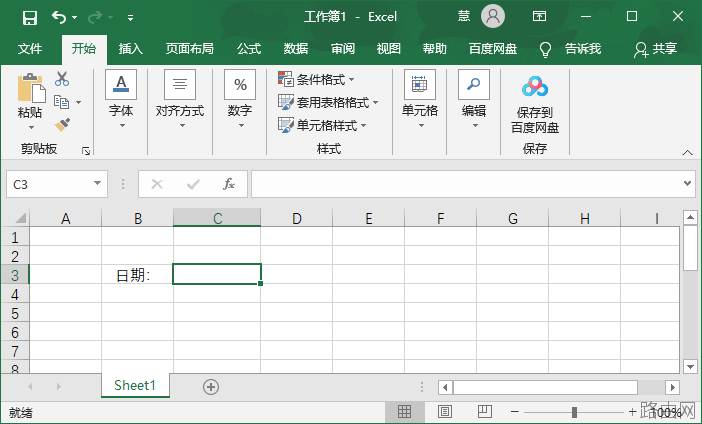The image size is (702, 424).
Task: Open the 剪贴板 dialog launcher
Action: pyautogui.click(x=86, y=151)
